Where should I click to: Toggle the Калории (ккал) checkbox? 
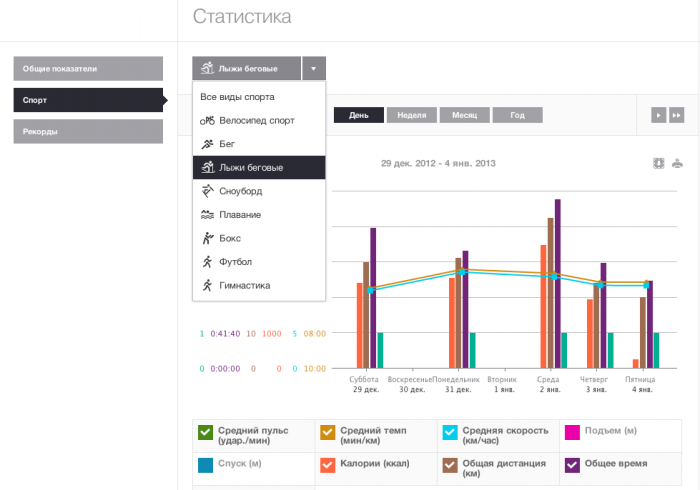(x=327, y=465)
